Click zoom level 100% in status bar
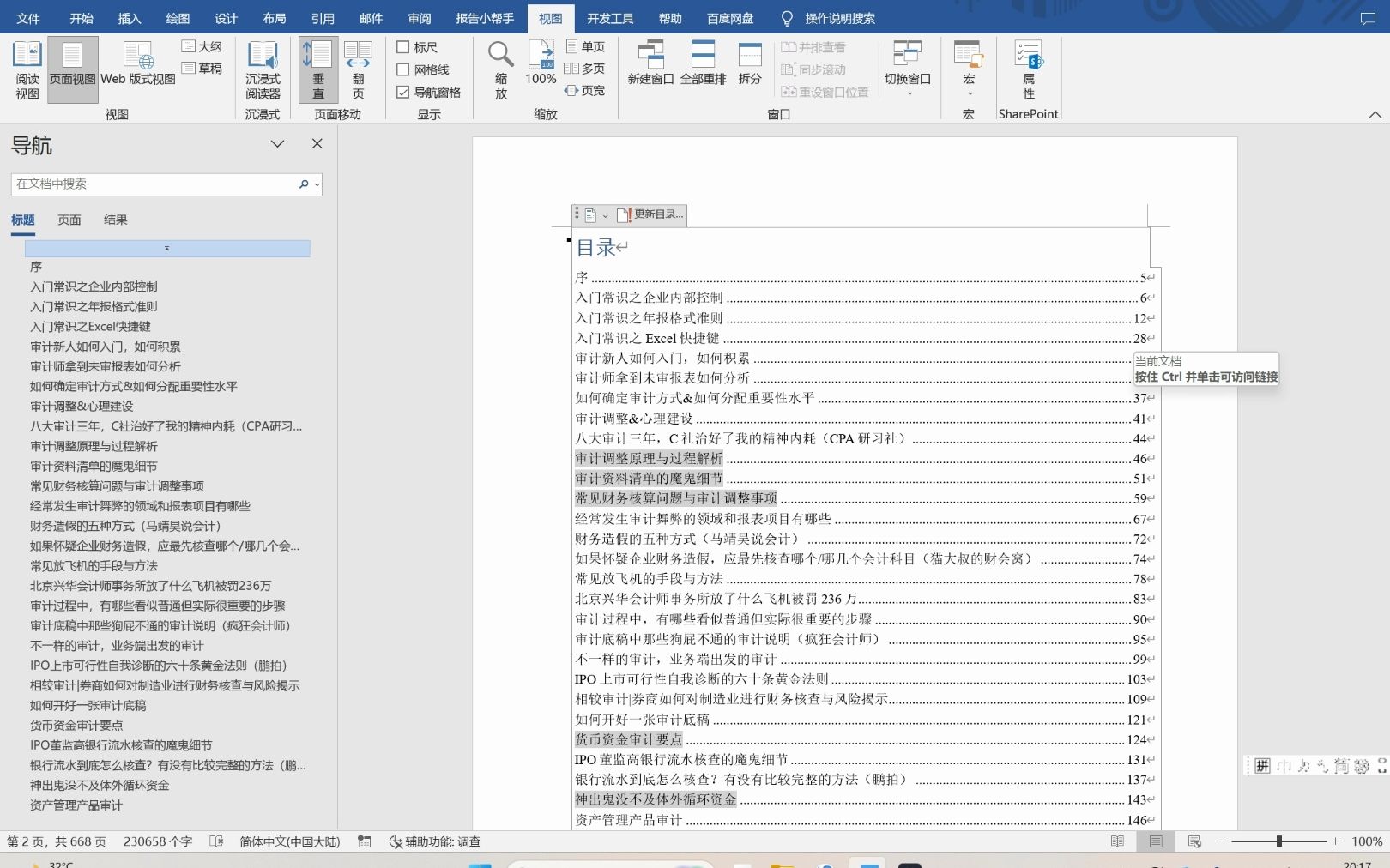Screen dimensions: 1390x868 (1367, 841)
